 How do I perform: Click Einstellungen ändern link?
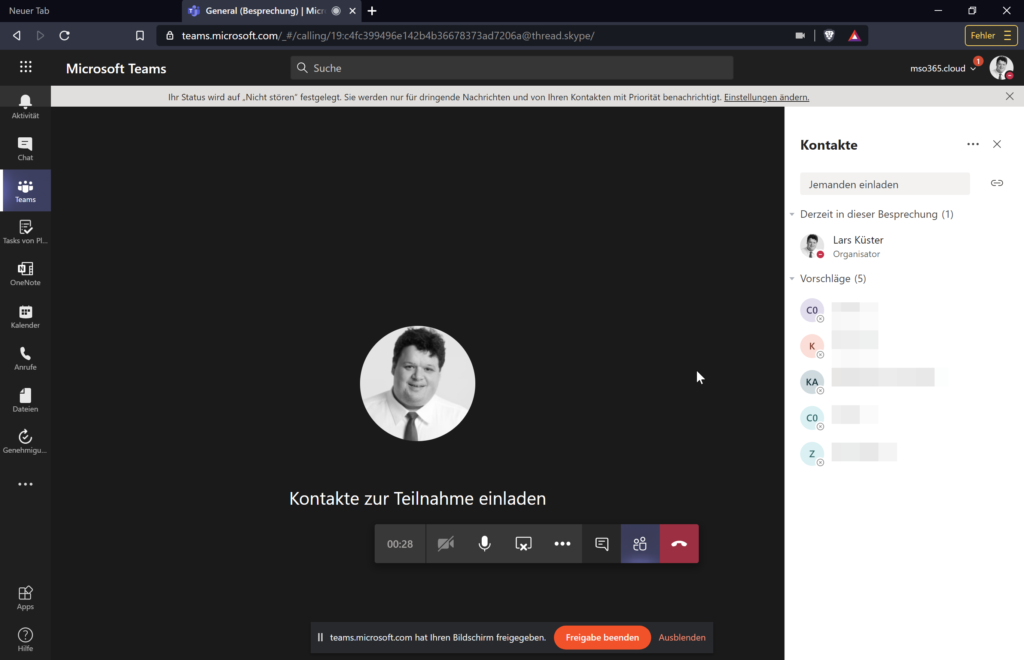tap(767, 97)
